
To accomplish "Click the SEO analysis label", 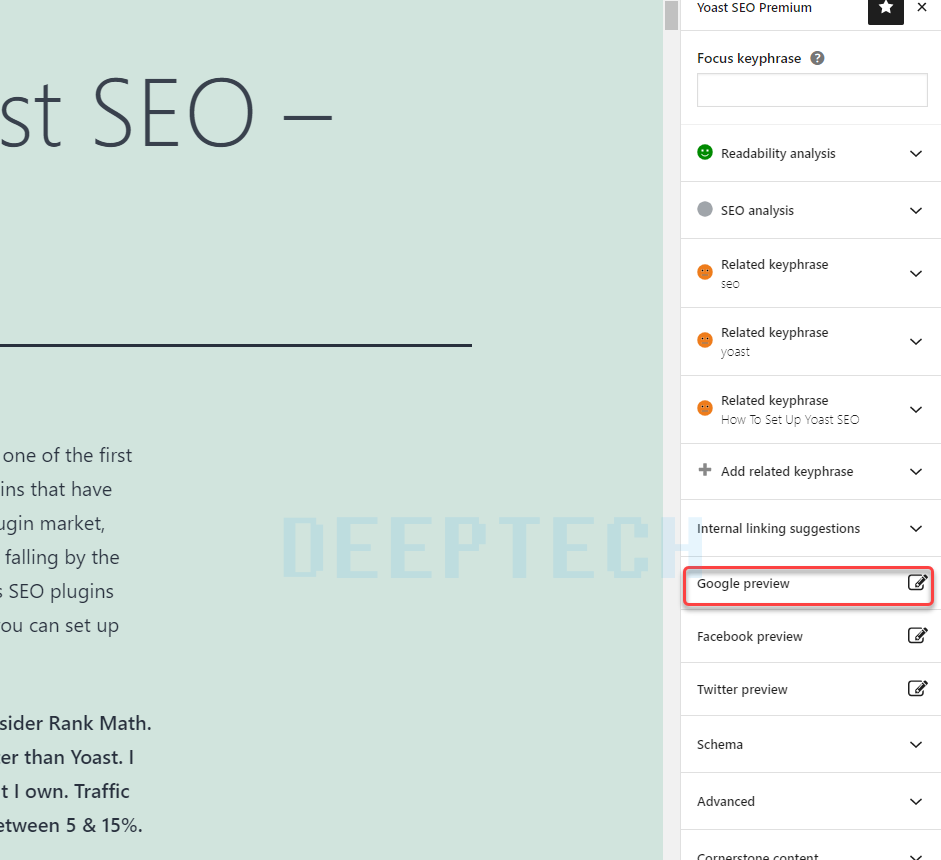I will point(757,211).
